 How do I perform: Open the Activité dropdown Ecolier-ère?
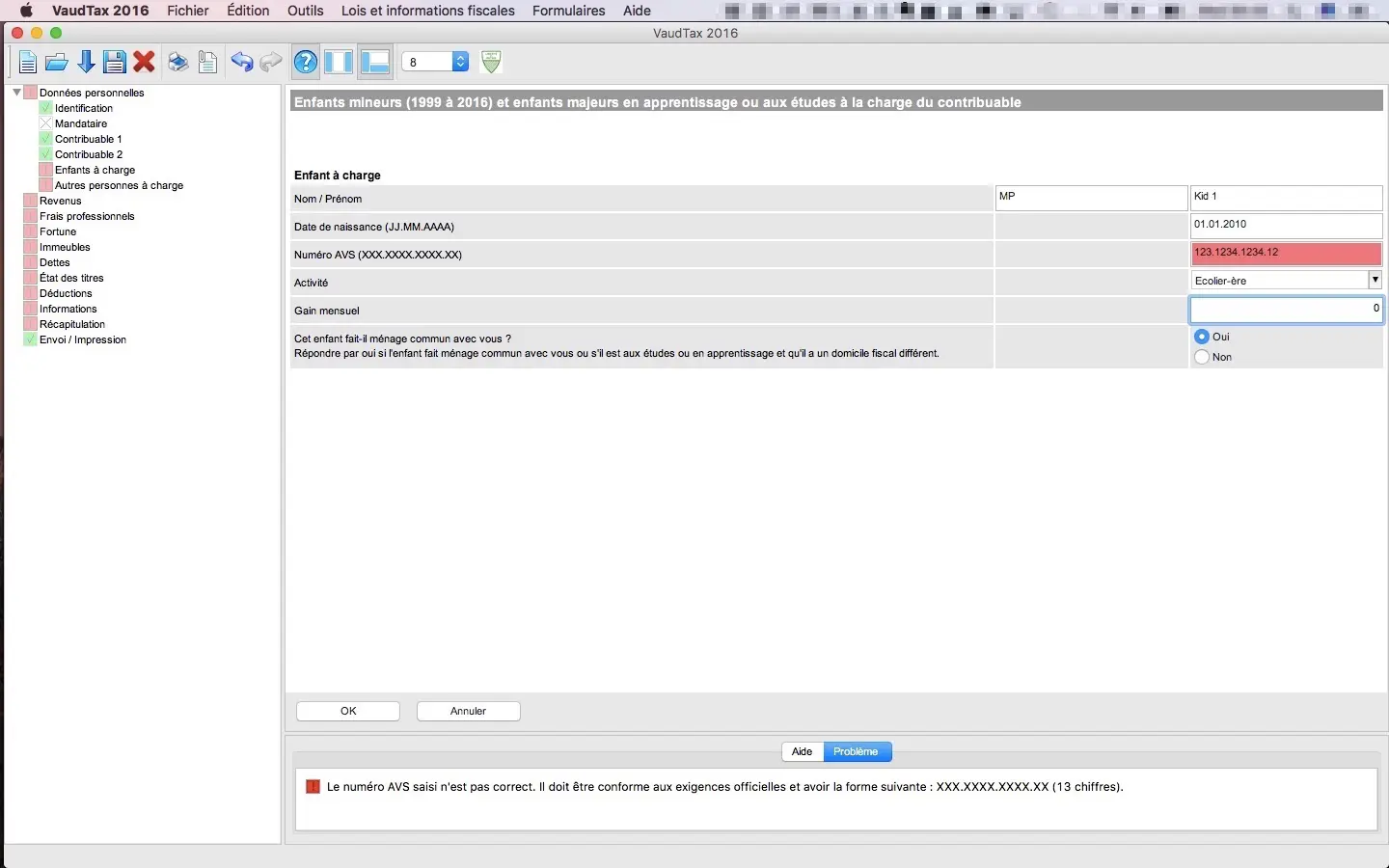1287,281
